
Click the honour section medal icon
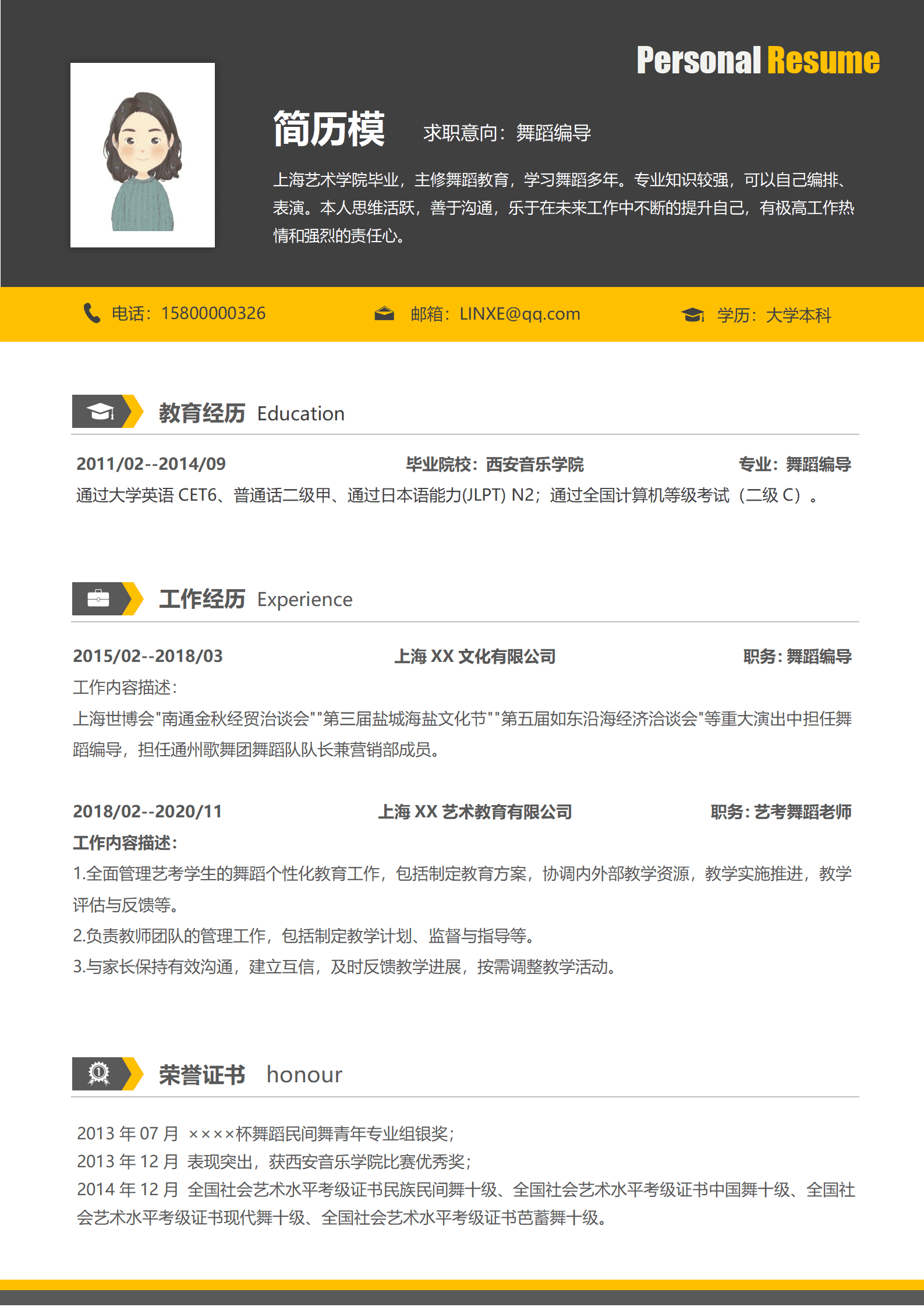(x=98, y=1074)
